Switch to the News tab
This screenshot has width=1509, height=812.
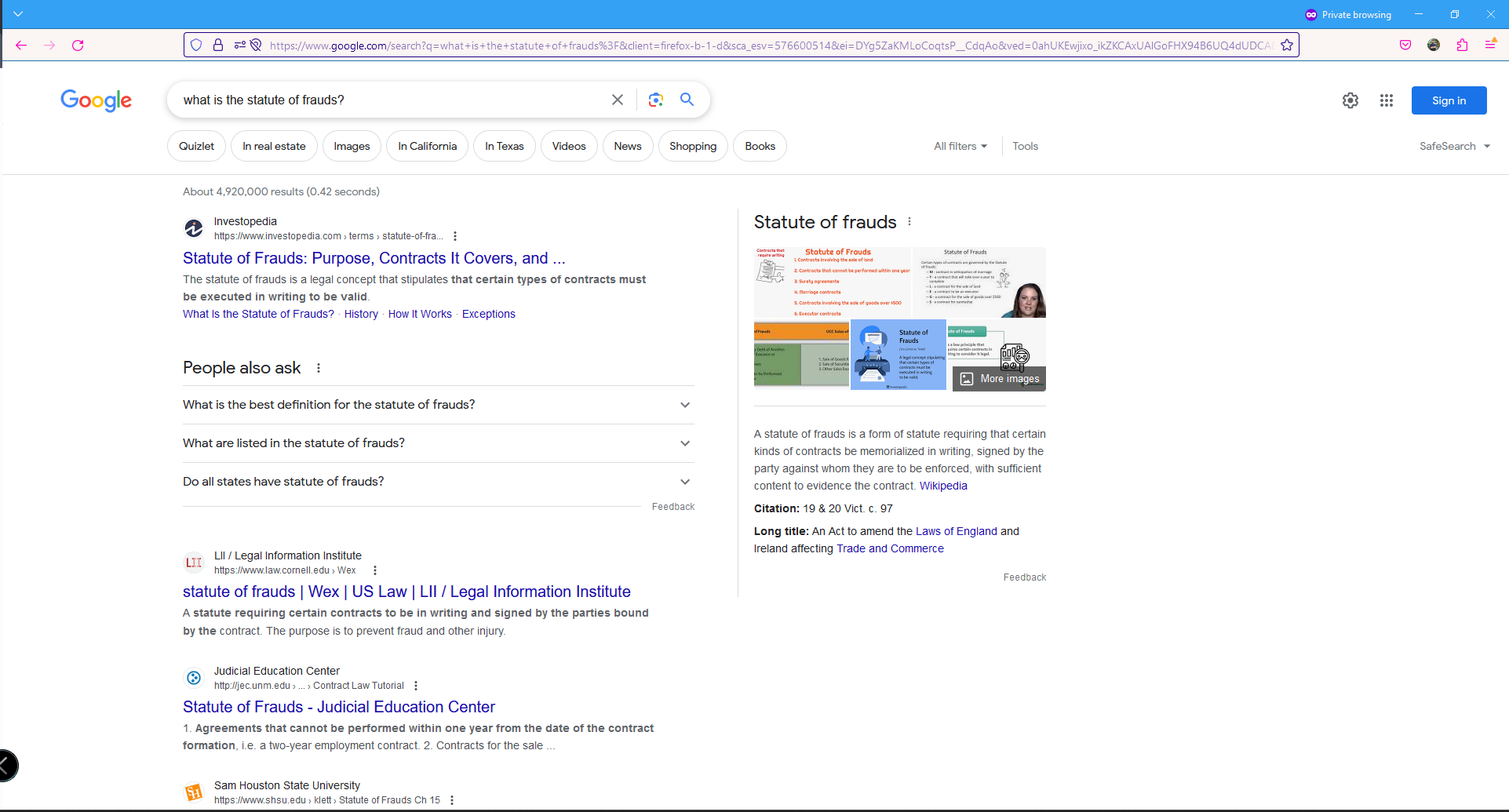tap(628, 146)
